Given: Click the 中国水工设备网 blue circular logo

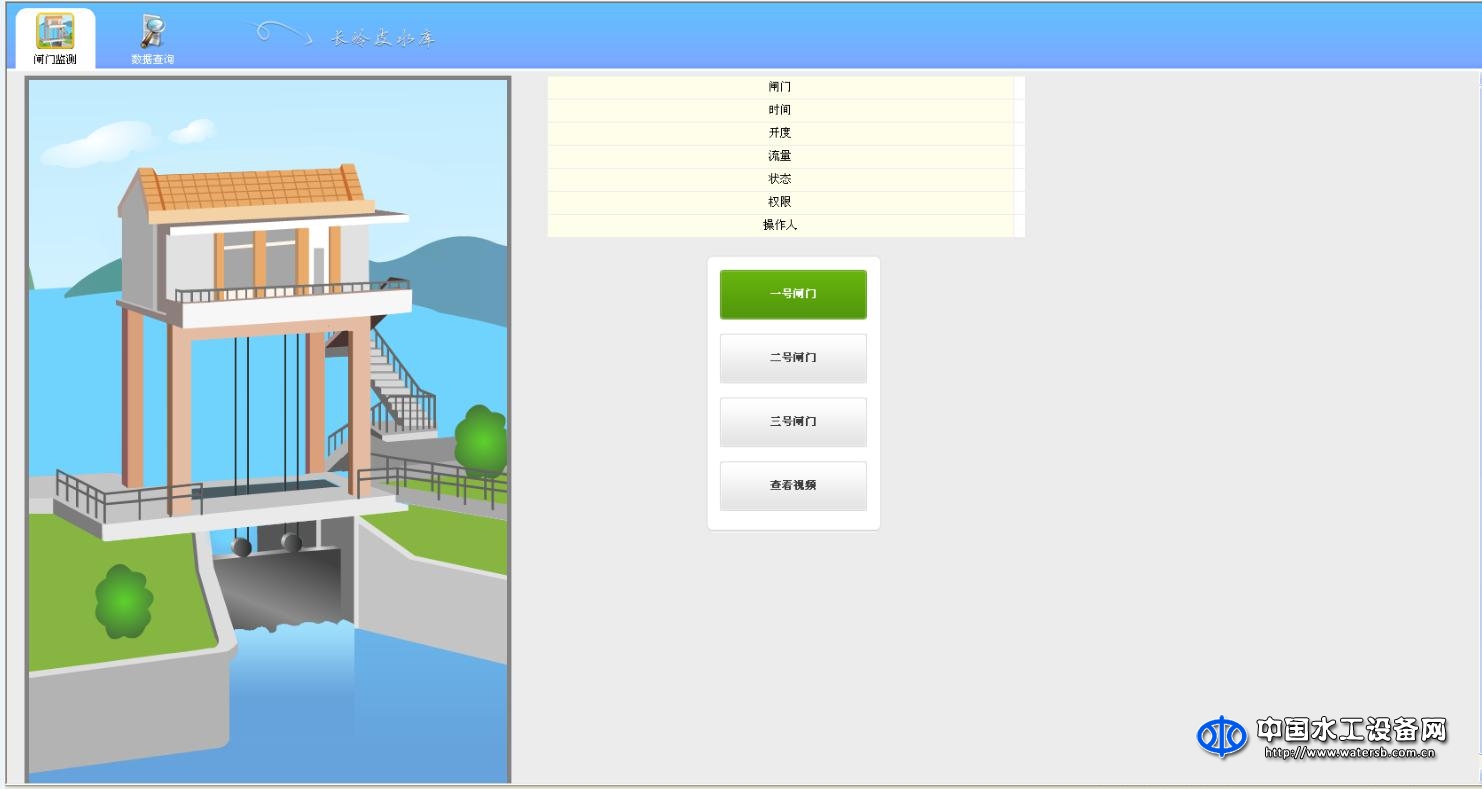Looking at the screenshot, I should click(1221, 737).
